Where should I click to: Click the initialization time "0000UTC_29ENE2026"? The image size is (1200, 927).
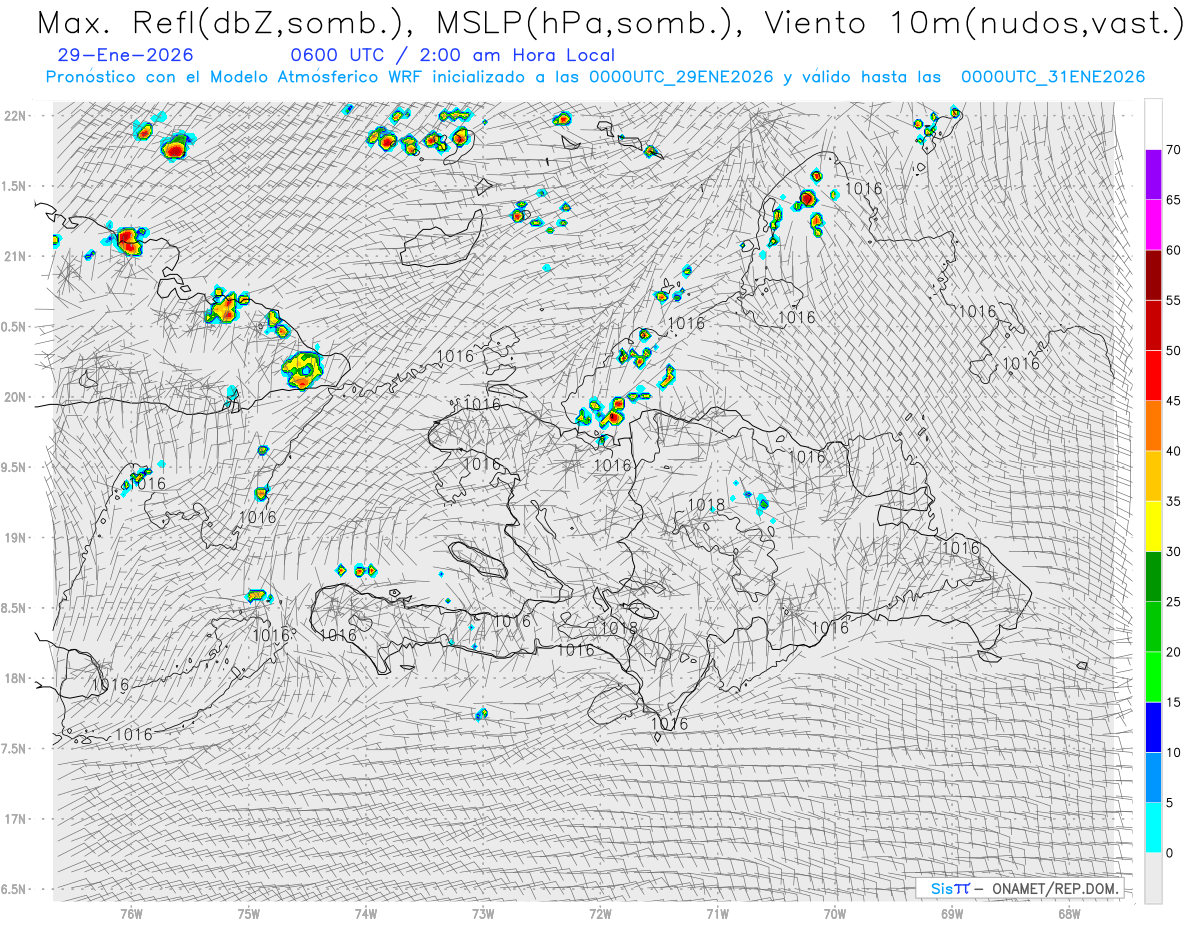681,77
